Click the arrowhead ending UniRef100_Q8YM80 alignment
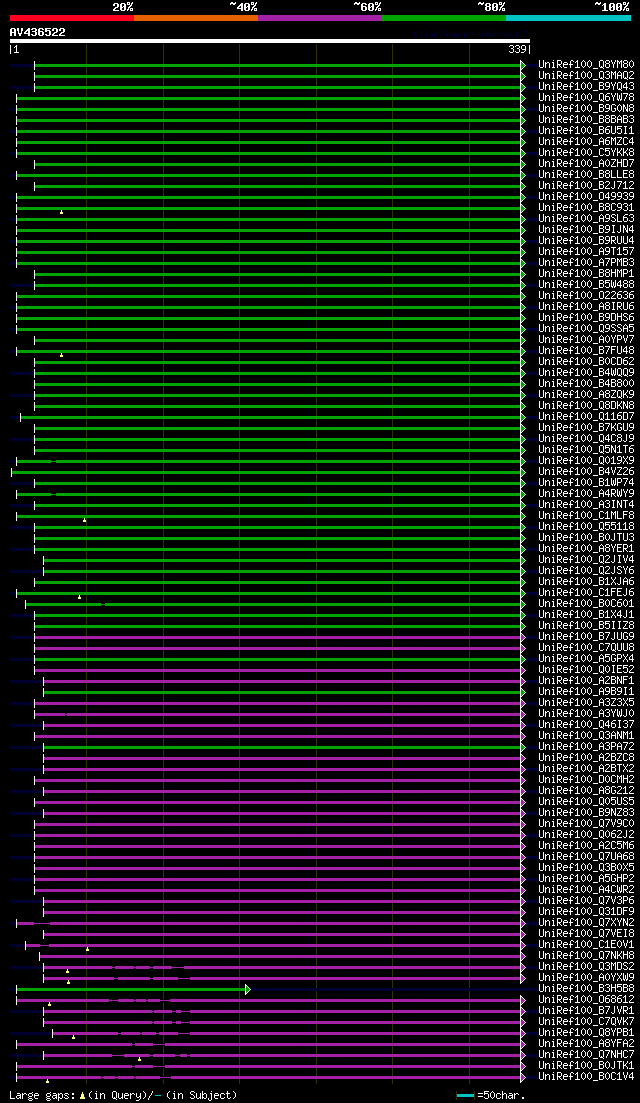Viewport: 640px width, 1103px height. pyautogui.click(x=523, y=65)
